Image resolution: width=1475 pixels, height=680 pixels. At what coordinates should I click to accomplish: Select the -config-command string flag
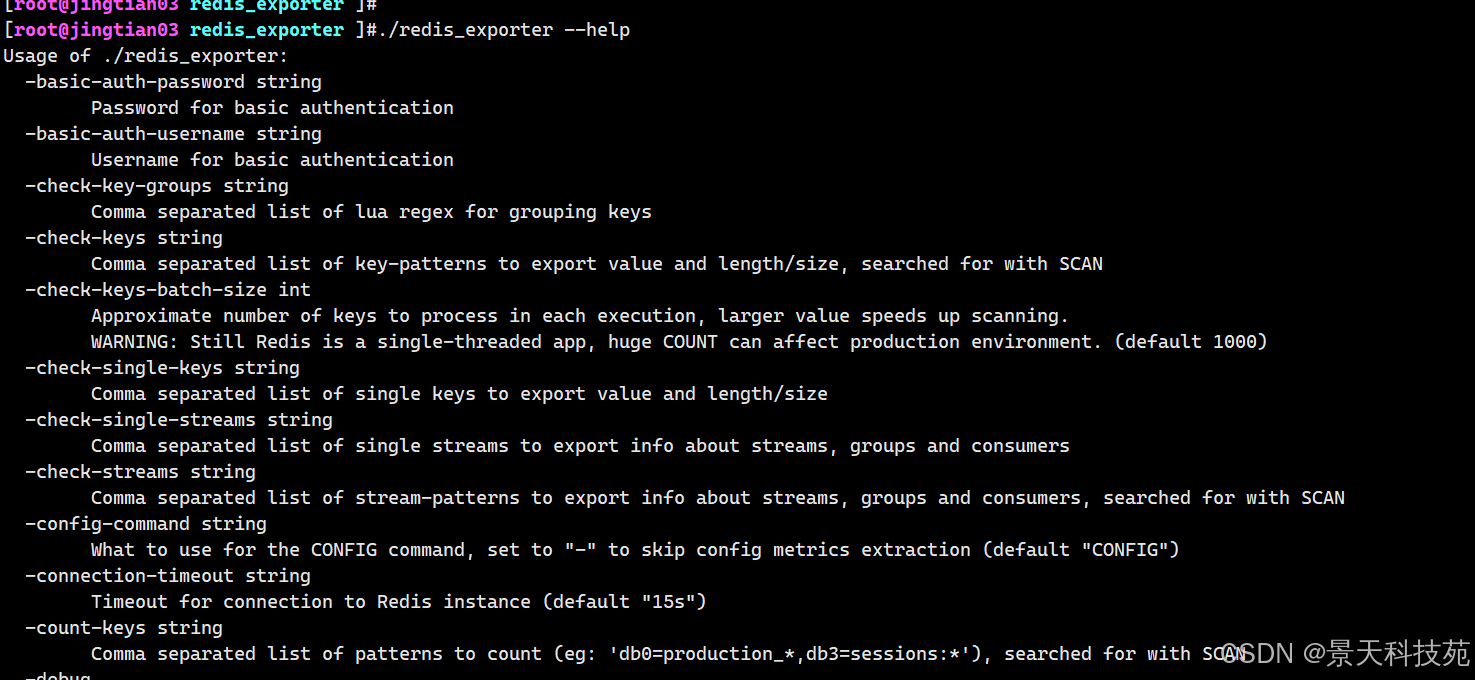146,524
